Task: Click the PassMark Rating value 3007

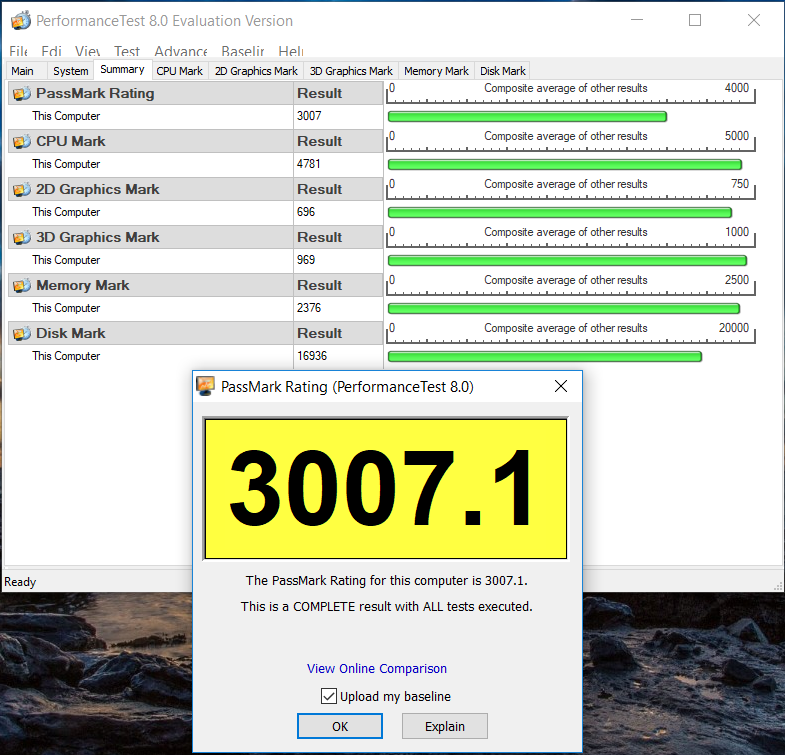Action: click(309, 116)
